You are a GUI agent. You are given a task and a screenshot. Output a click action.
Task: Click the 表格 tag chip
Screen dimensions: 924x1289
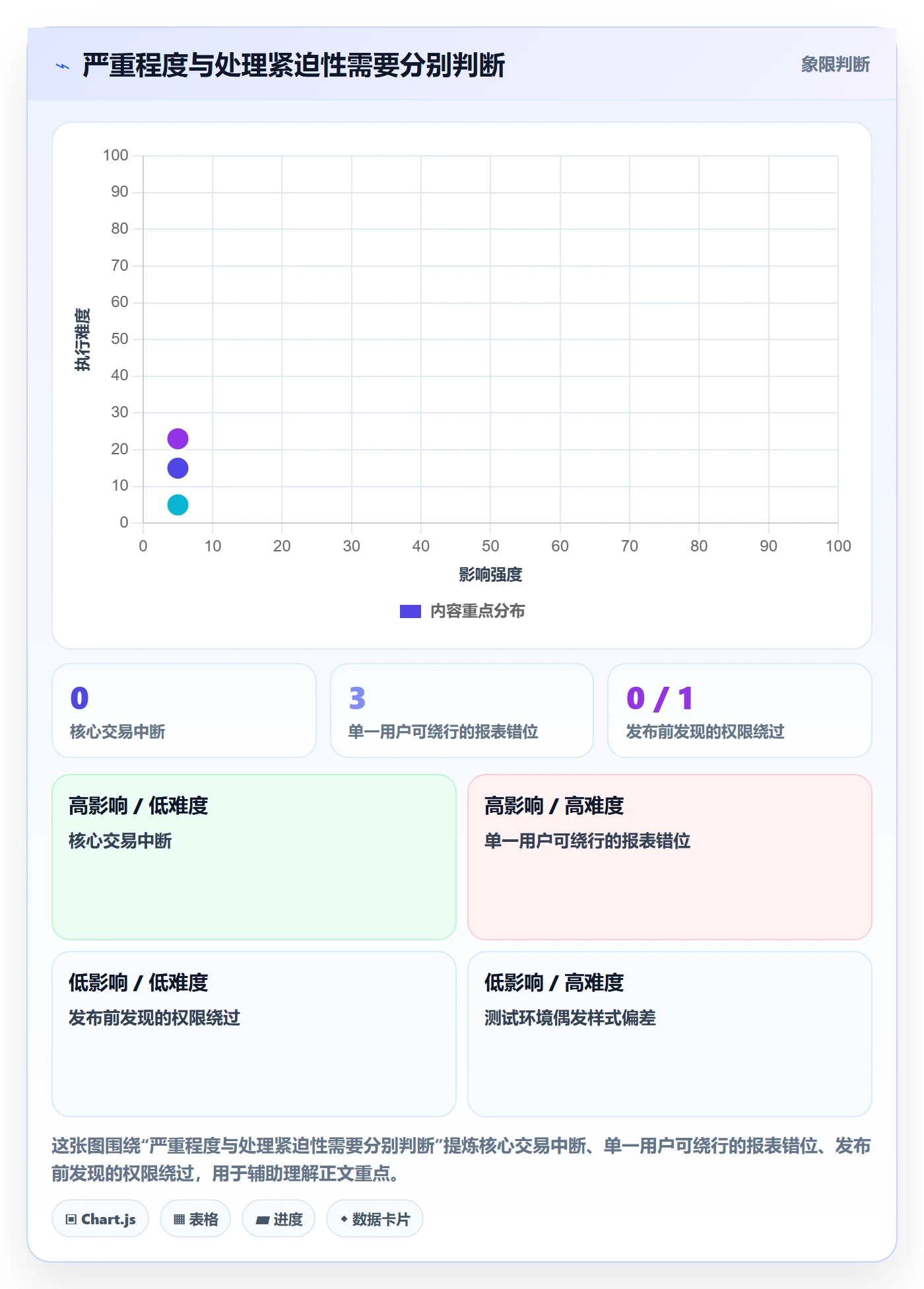(195, 1219)
